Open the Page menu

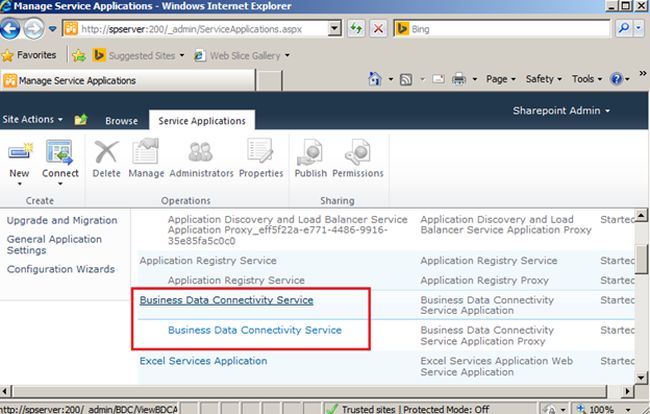point(501,79)
